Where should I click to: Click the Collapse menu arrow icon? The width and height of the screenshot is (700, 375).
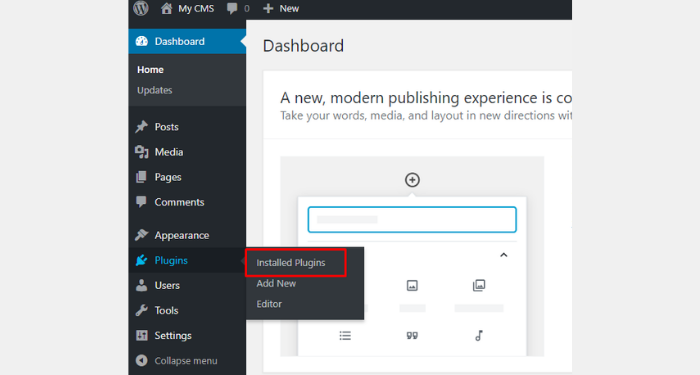tap(142, 360)
